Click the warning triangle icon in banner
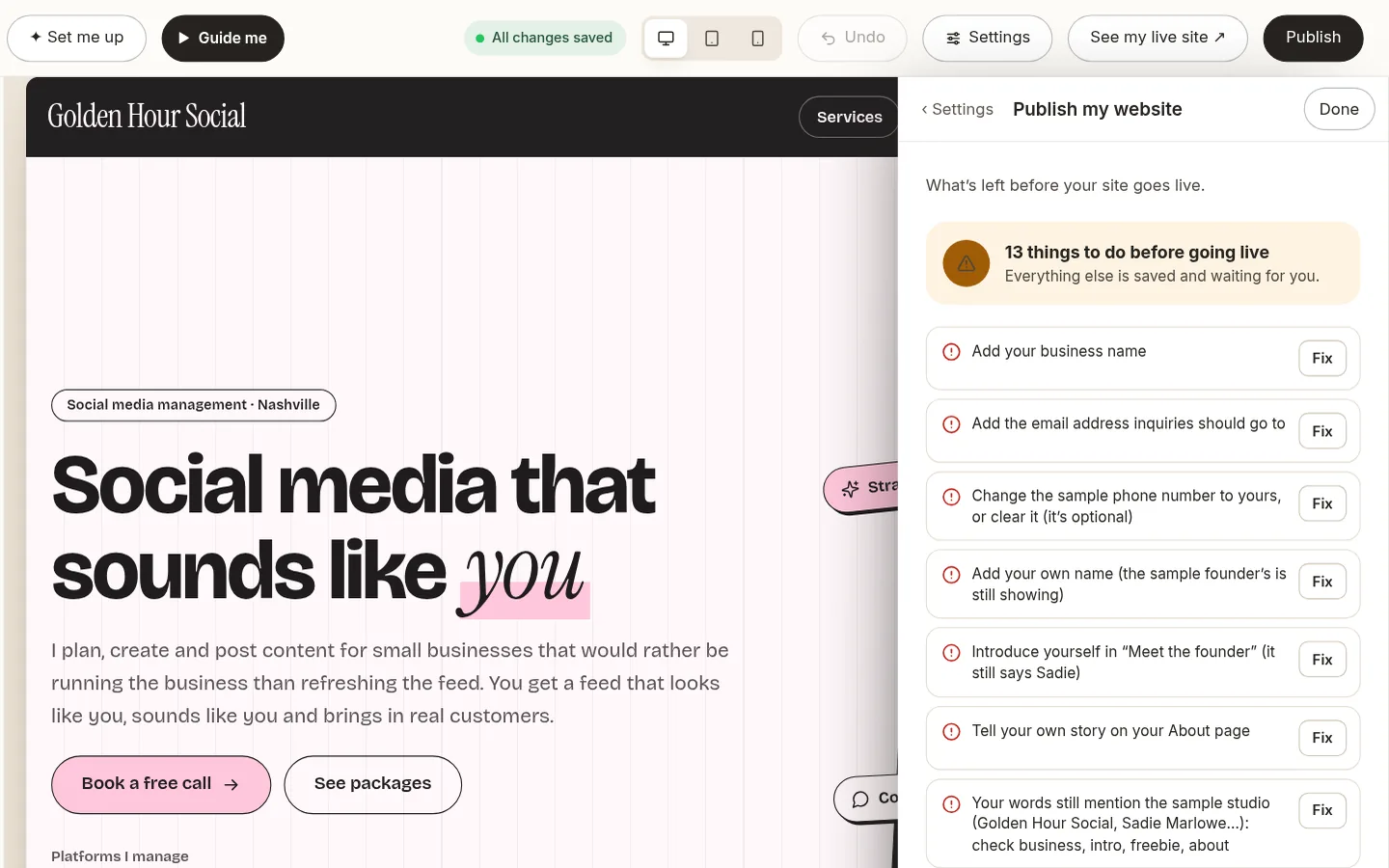The image size is (1389, 868). (967, 263)
